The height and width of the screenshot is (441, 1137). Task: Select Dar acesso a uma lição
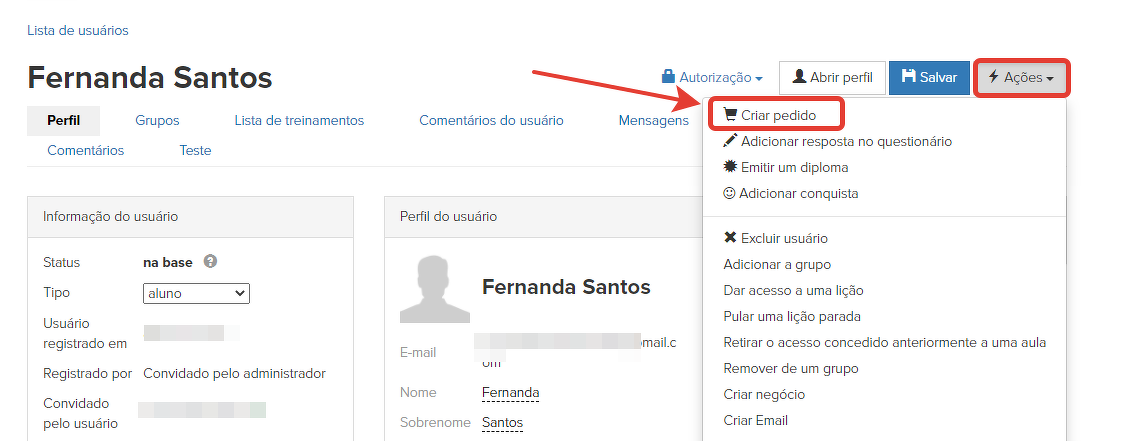pos(793,290)
